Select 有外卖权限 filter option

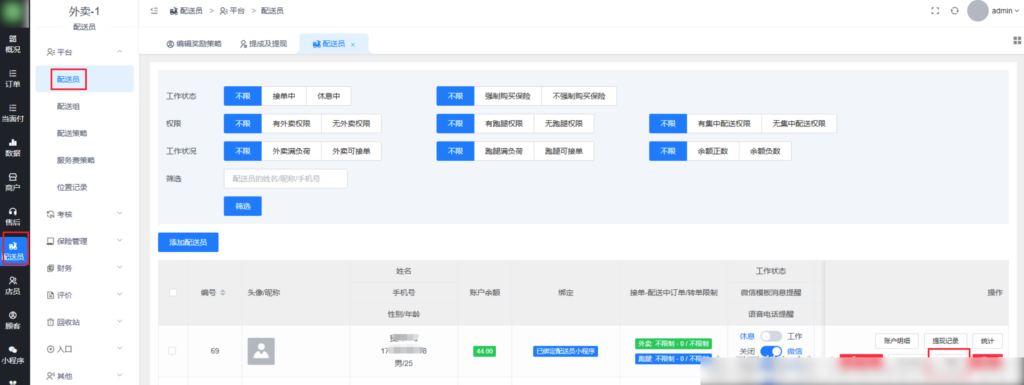point(291,123)
